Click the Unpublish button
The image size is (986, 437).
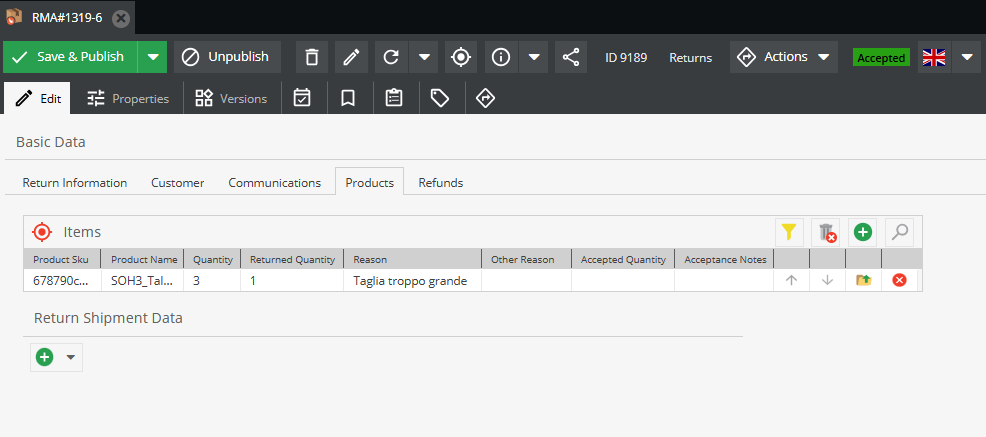click(227, 57)
